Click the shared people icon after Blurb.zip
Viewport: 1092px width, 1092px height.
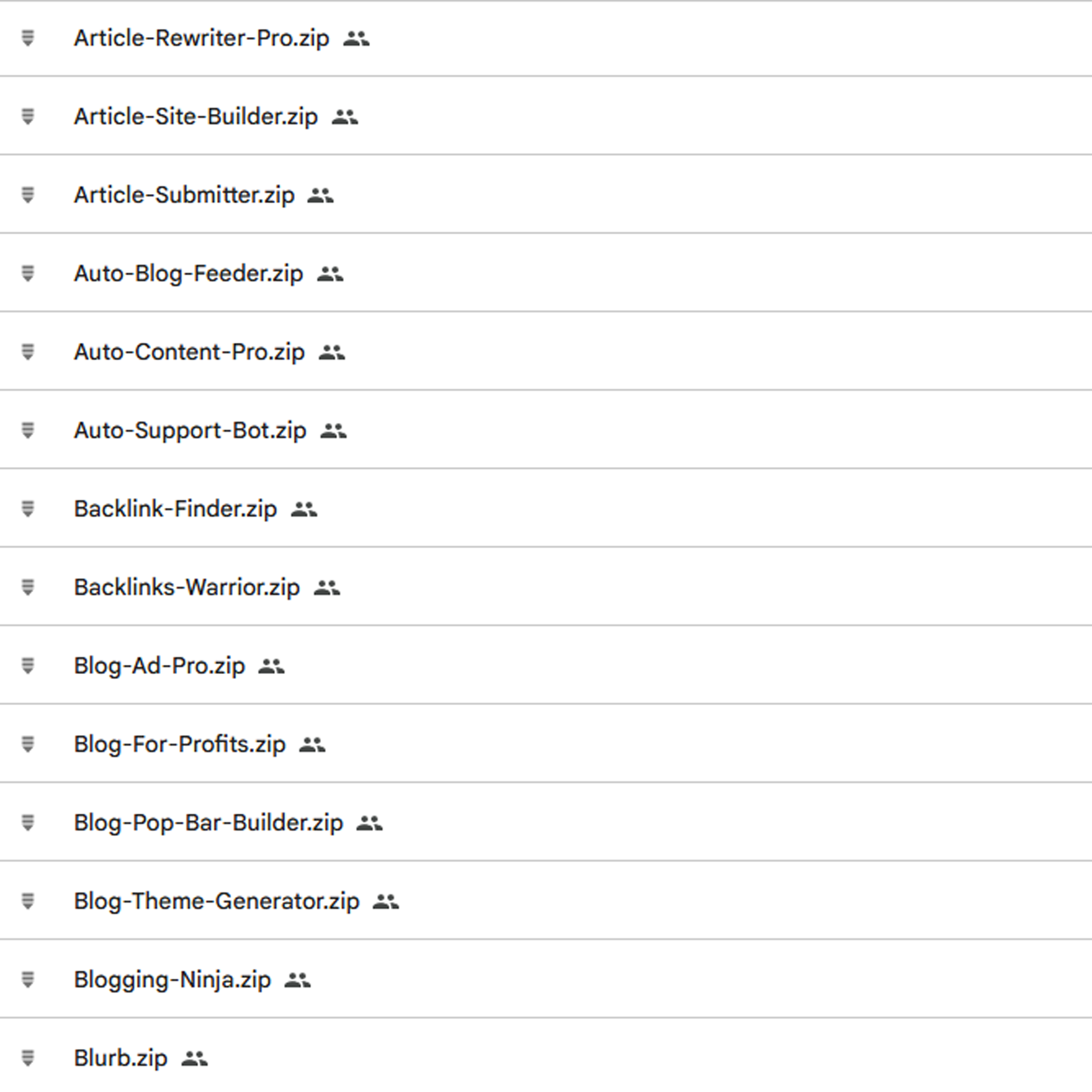pyautogui.click(x=194, y=1058)
